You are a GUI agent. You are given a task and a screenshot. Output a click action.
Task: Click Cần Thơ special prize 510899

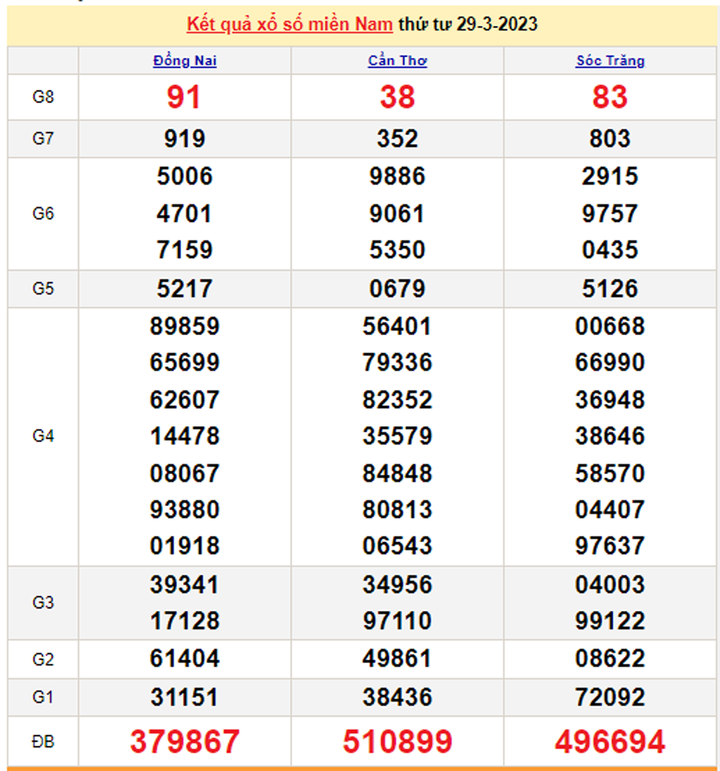coord(397,741)
